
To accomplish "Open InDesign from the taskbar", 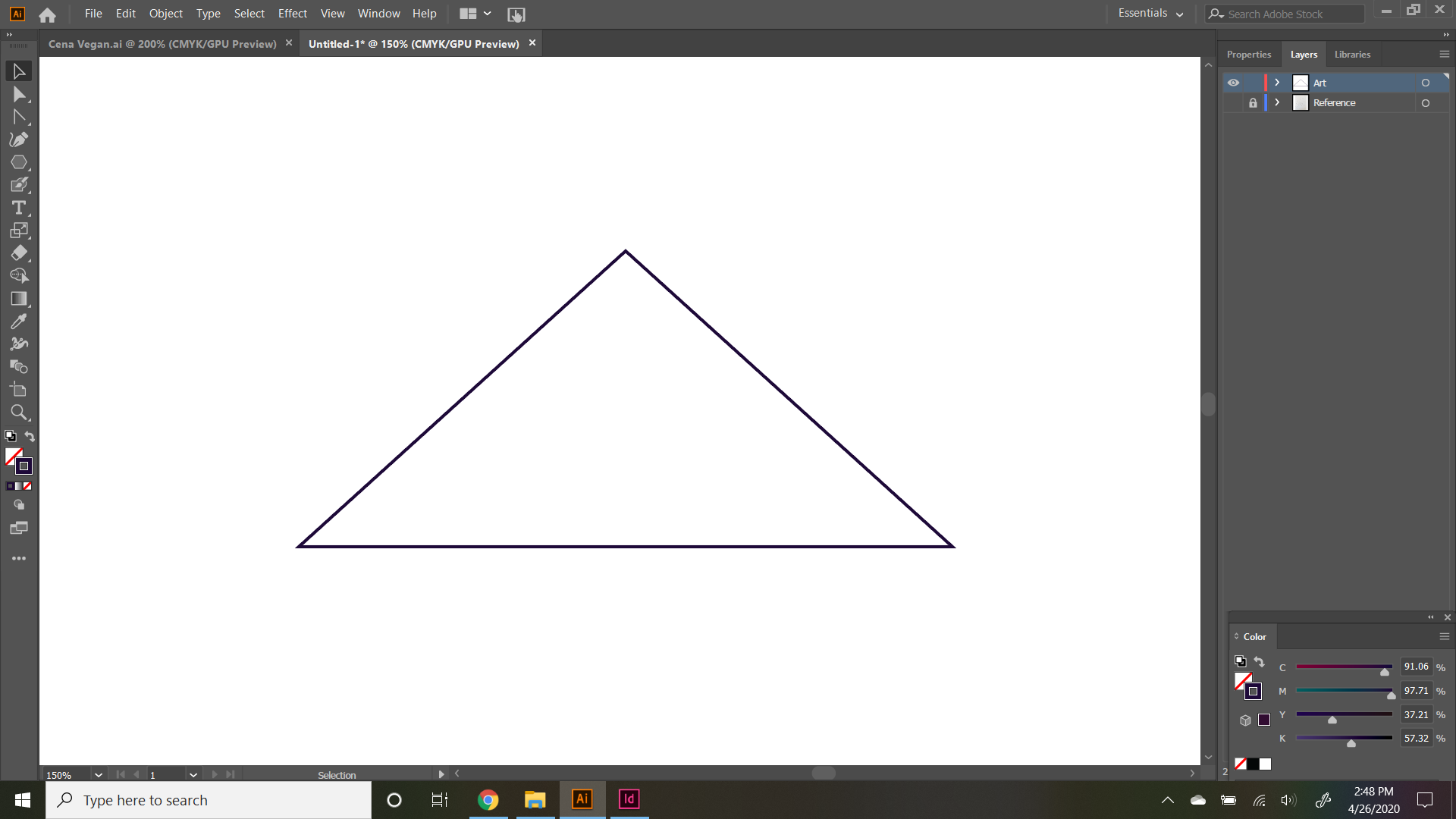I will (x=629, y=799).
